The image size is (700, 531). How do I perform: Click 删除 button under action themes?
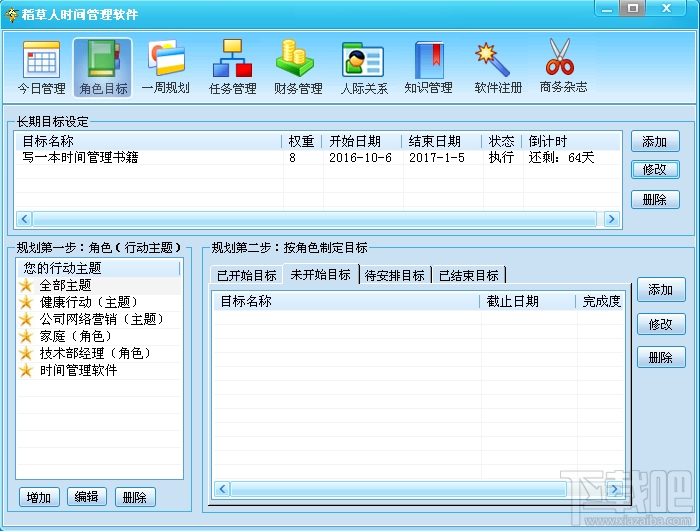pos(135,497)
